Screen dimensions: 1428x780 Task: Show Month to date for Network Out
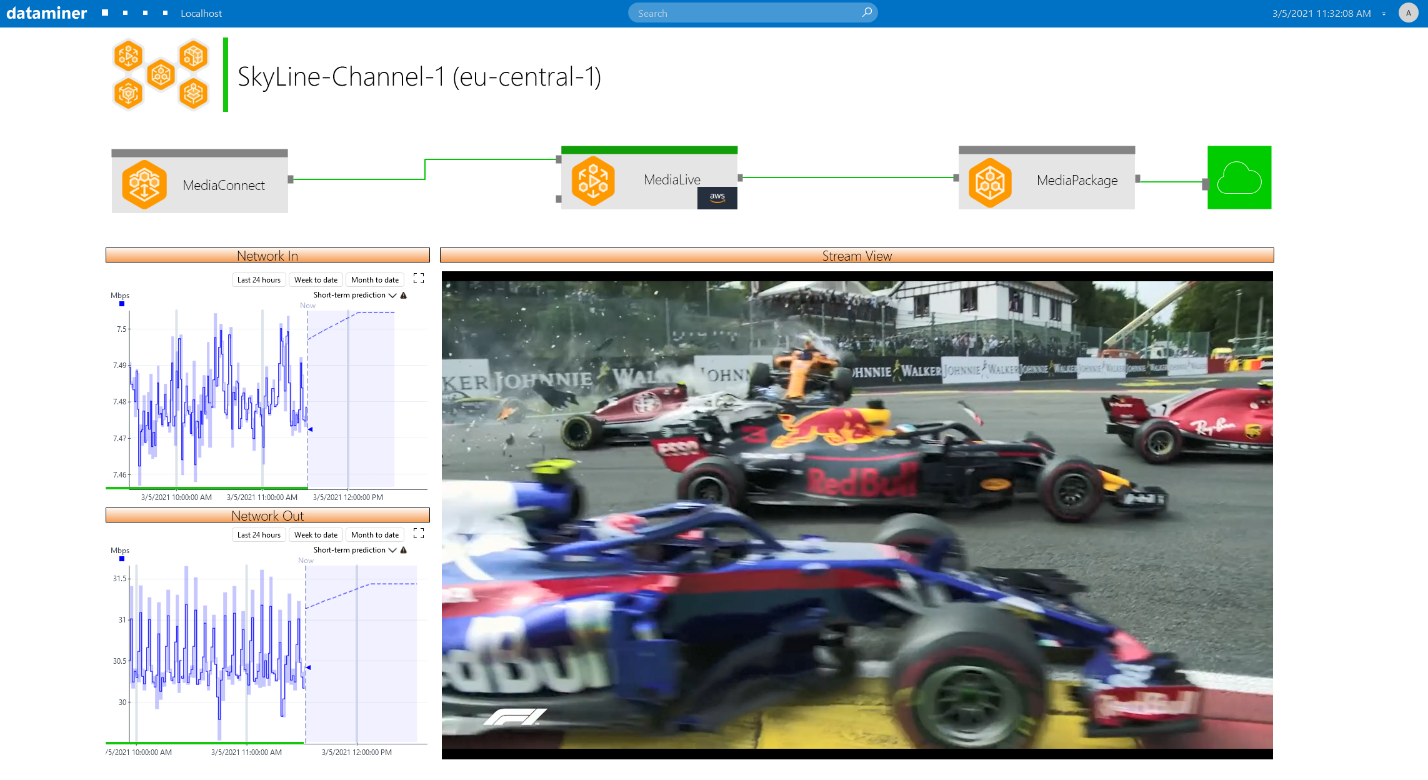[375, 535]
